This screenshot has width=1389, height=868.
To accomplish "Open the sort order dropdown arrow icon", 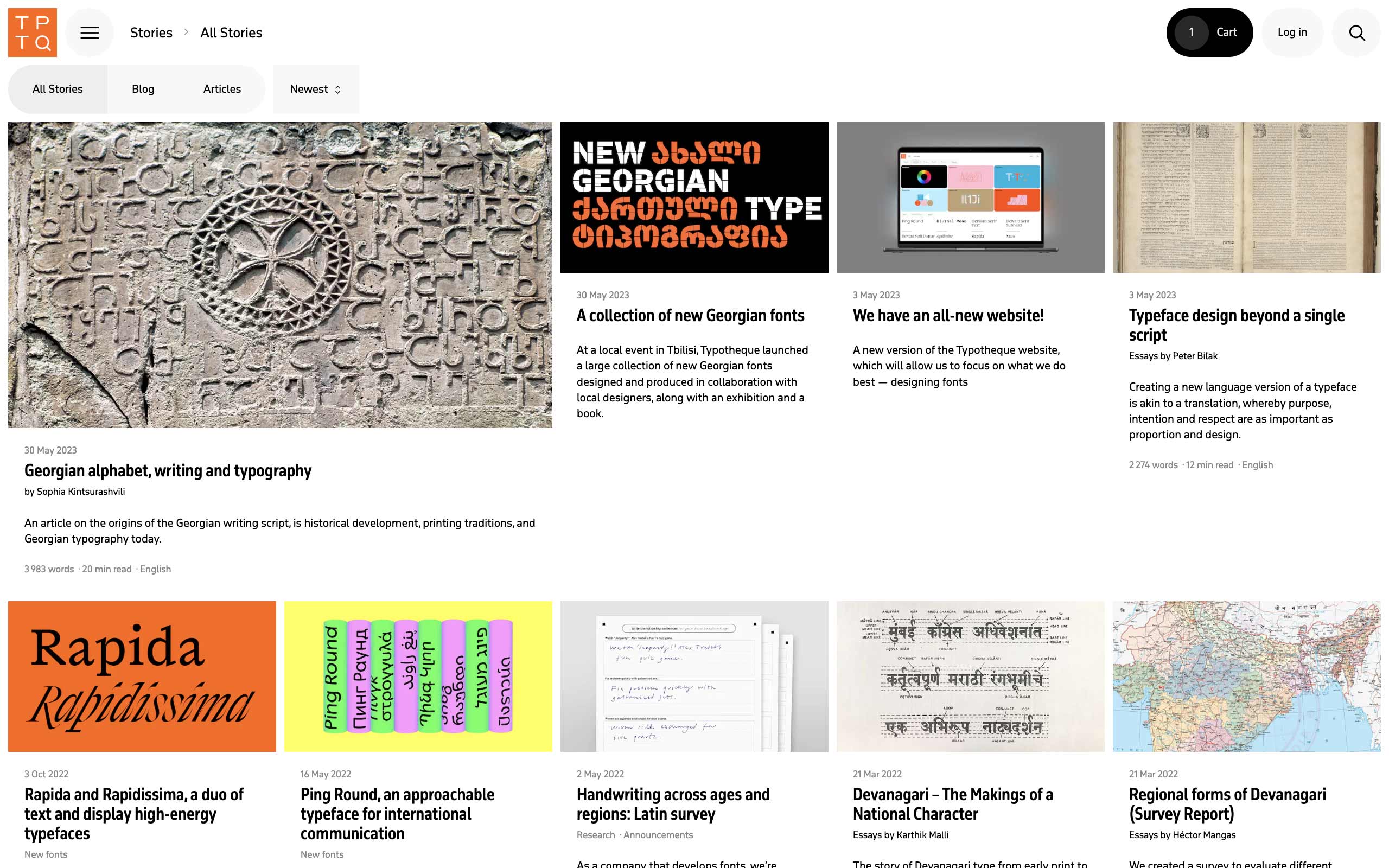I will [338, 88].
